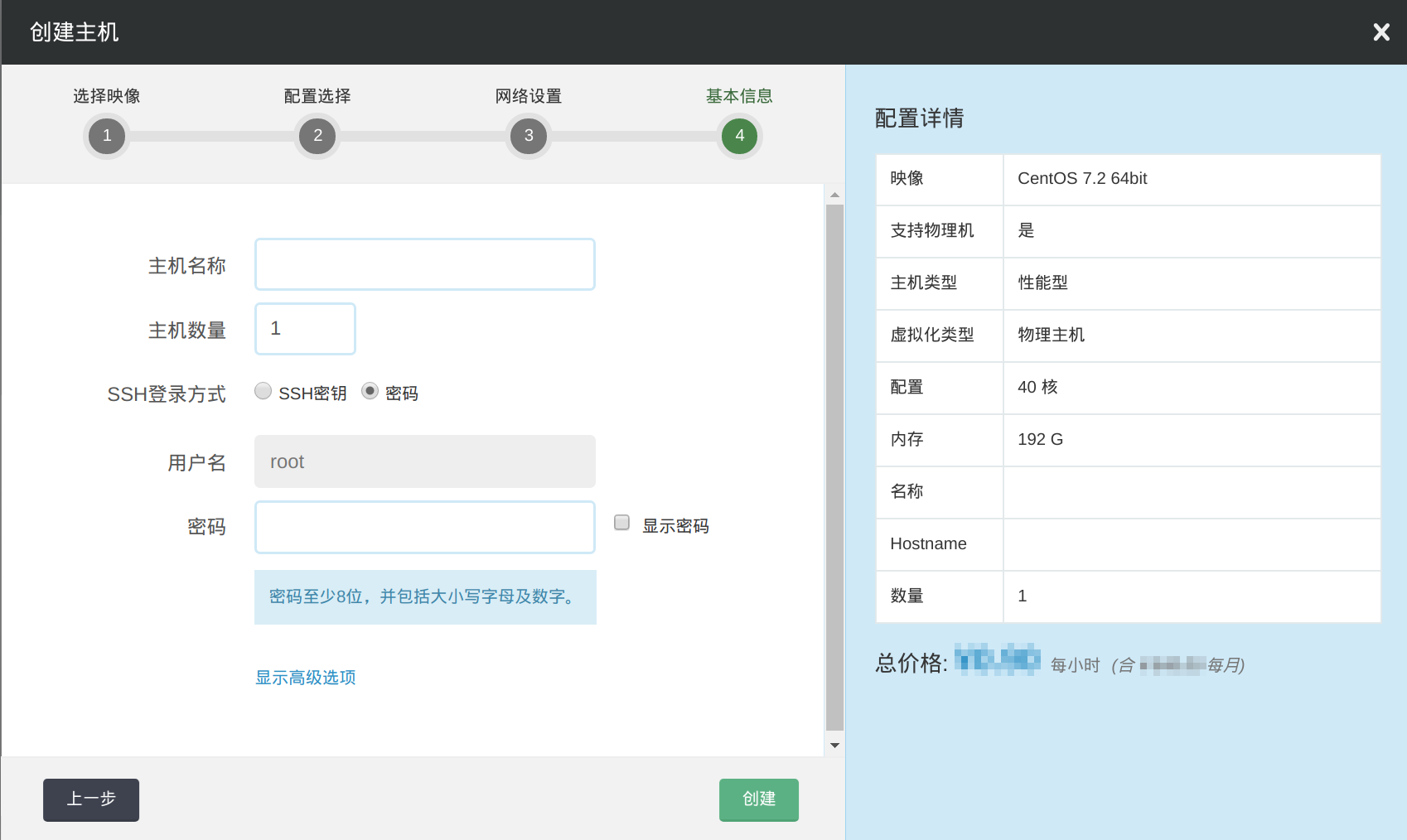Choose 密码 login method radio button
1407x840 pixels.
(x=370, y=391)
